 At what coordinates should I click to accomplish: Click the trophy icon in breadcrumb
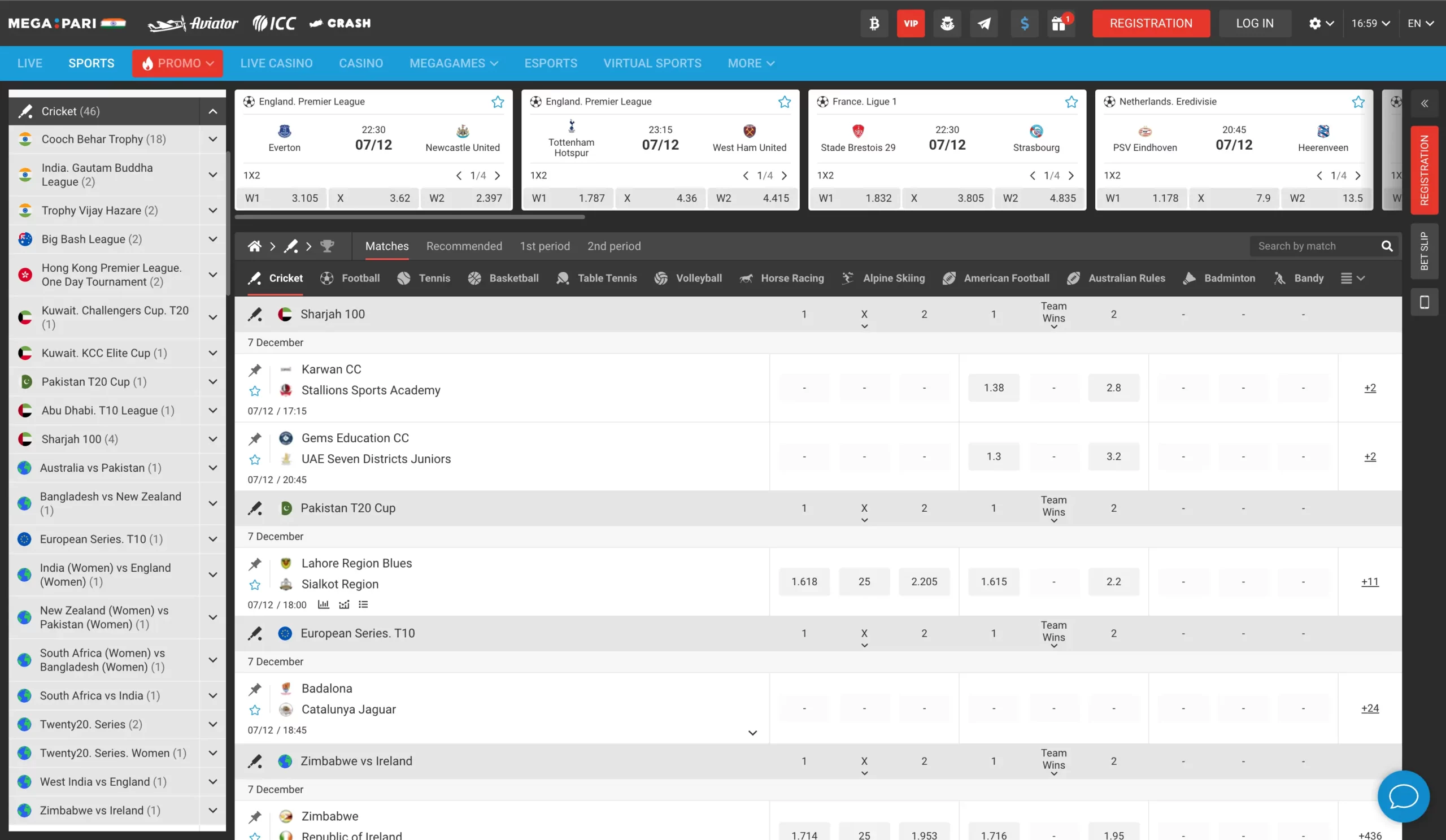[x=327, y=246]
